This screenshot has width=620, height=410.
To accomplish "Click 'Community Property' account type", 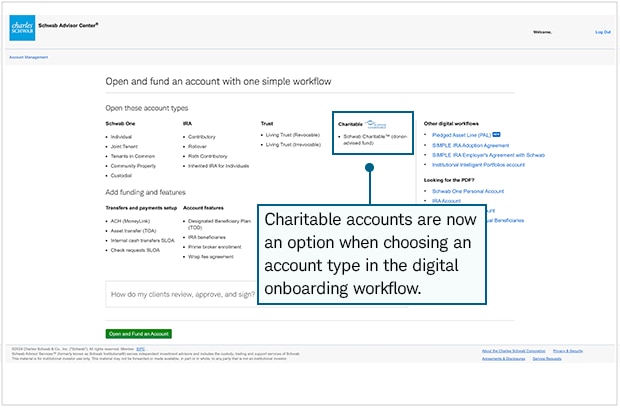I will pos(133,166).
